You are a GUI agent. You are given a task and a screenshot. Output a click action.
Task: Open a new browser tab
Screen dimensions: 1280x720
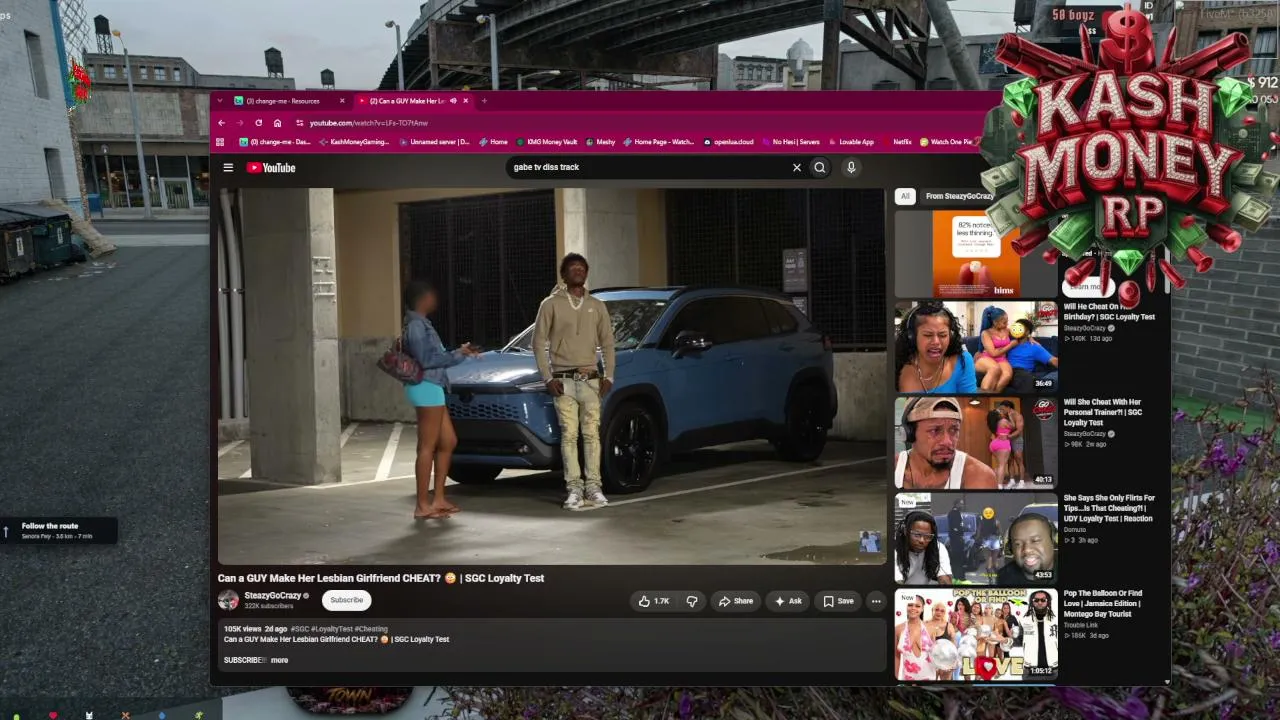[x=484, y=101]
